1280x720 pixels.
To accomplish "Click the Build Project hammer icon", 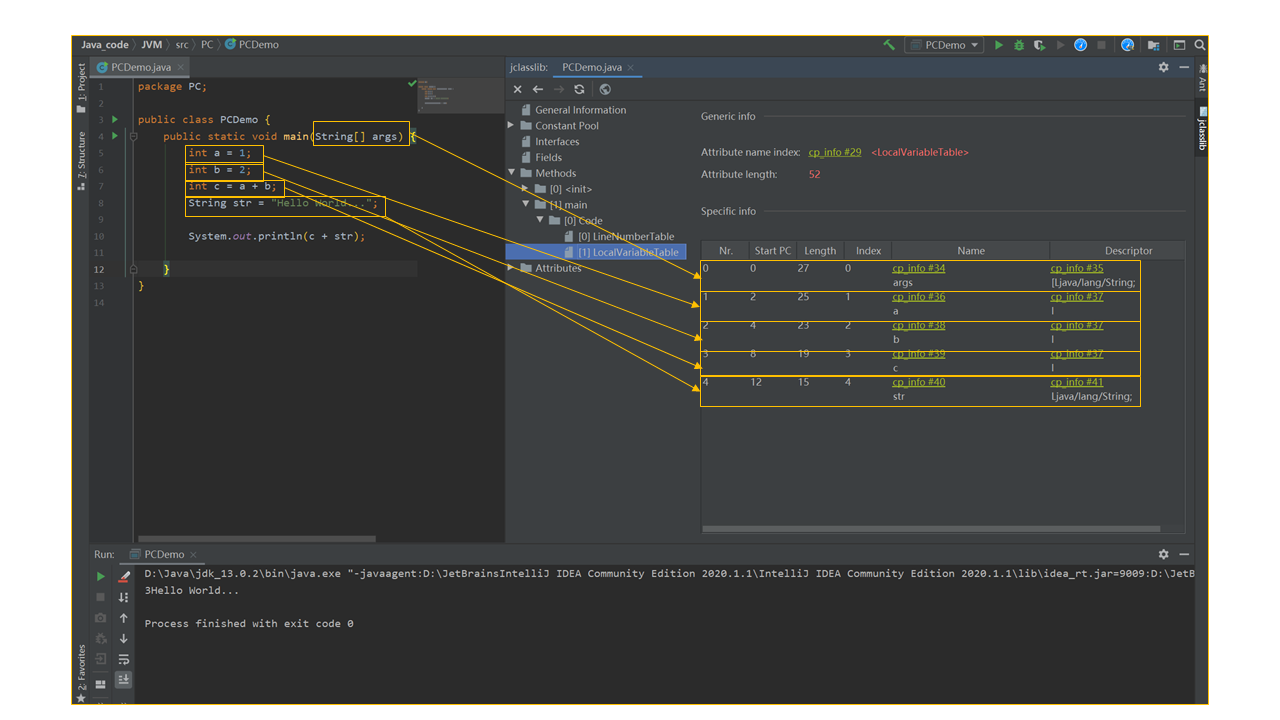I will (889, 45).
